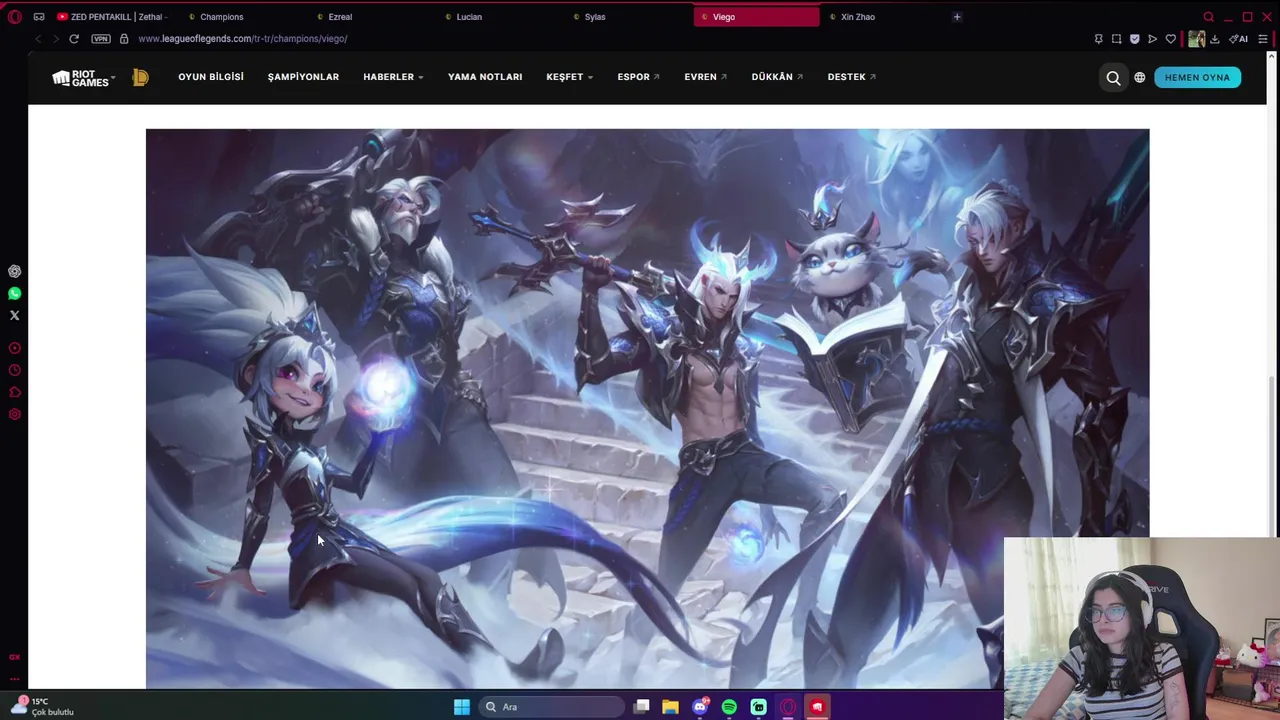This screenshot has height=720, width=1280.
Task: Open the ad blocker shield icon
Action: click(x=1134, y=39)
